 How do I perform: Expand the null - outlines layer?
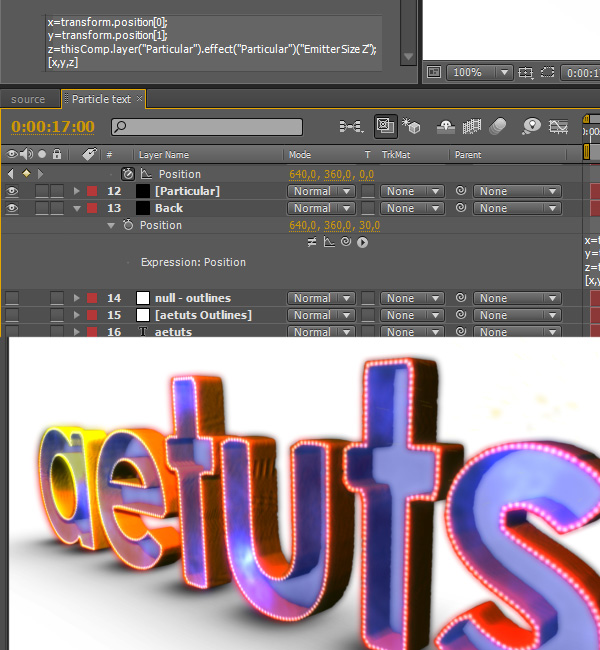pos(76,298)
